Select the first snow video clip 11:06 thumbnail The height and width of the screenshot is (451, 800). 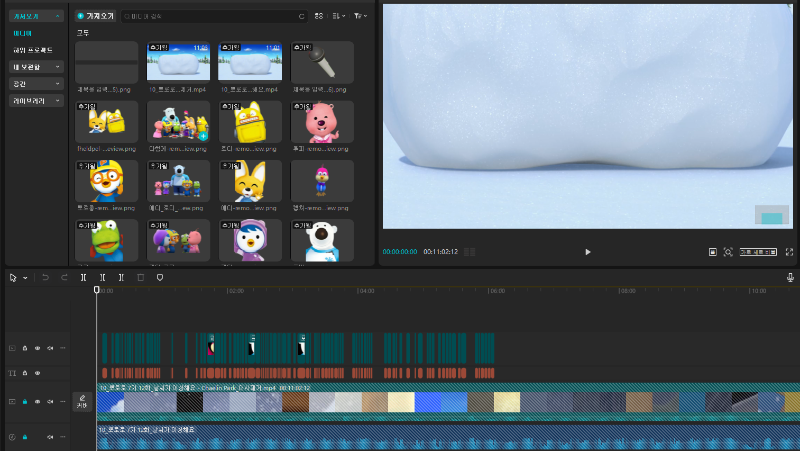click(x=179, y=62)
